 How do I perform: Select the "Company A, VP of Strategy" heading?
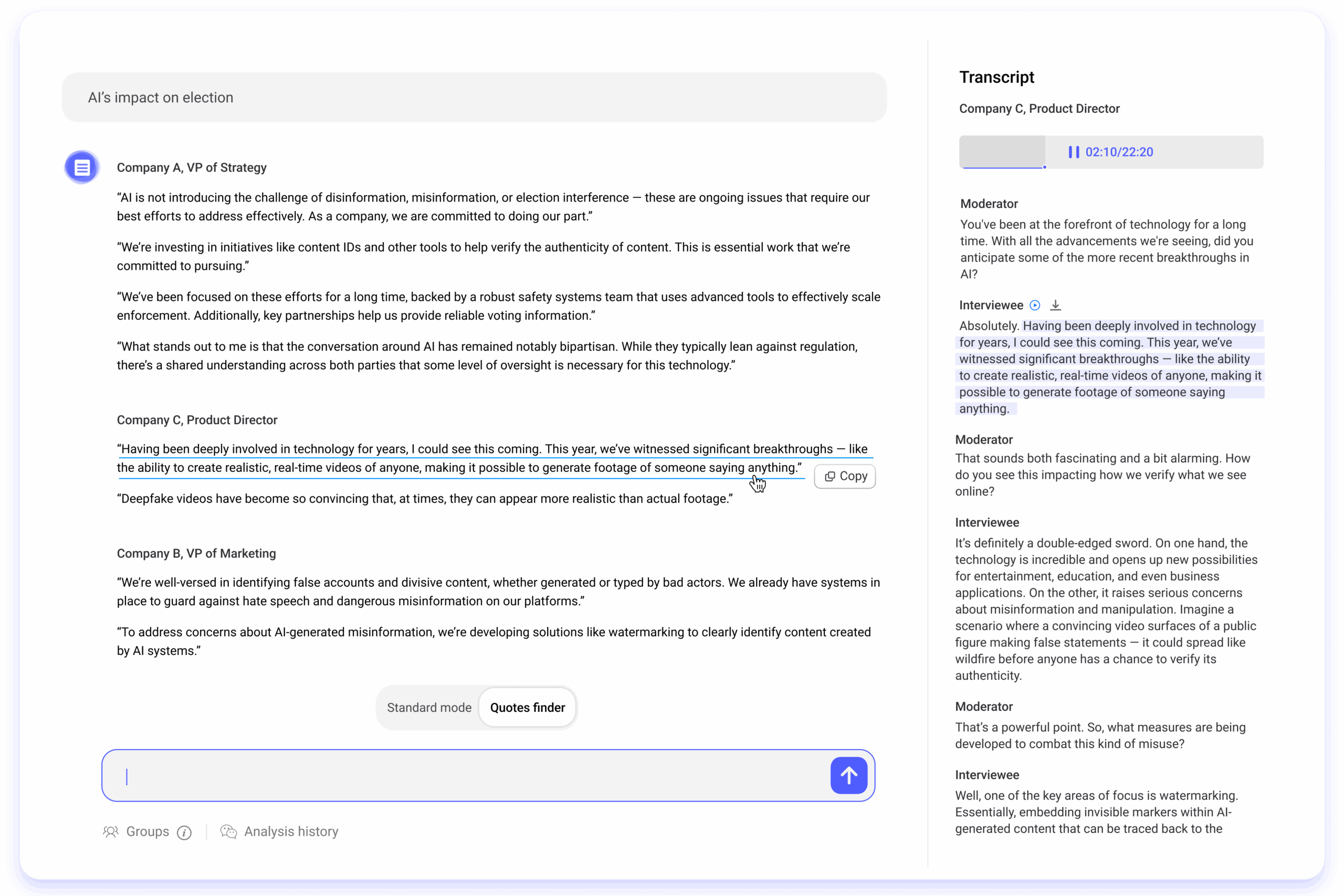192,167
